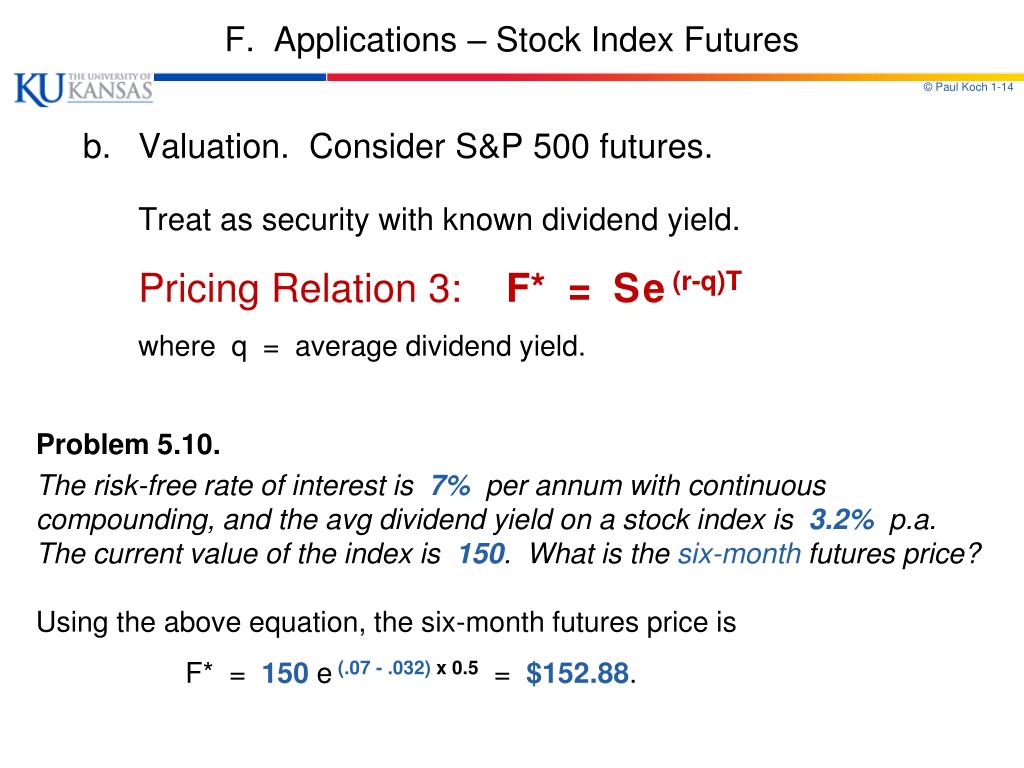The width and height of the screenshot is (1024, 768).
Task: Click the $152.88 answer value
Action: tap(578, 673)
